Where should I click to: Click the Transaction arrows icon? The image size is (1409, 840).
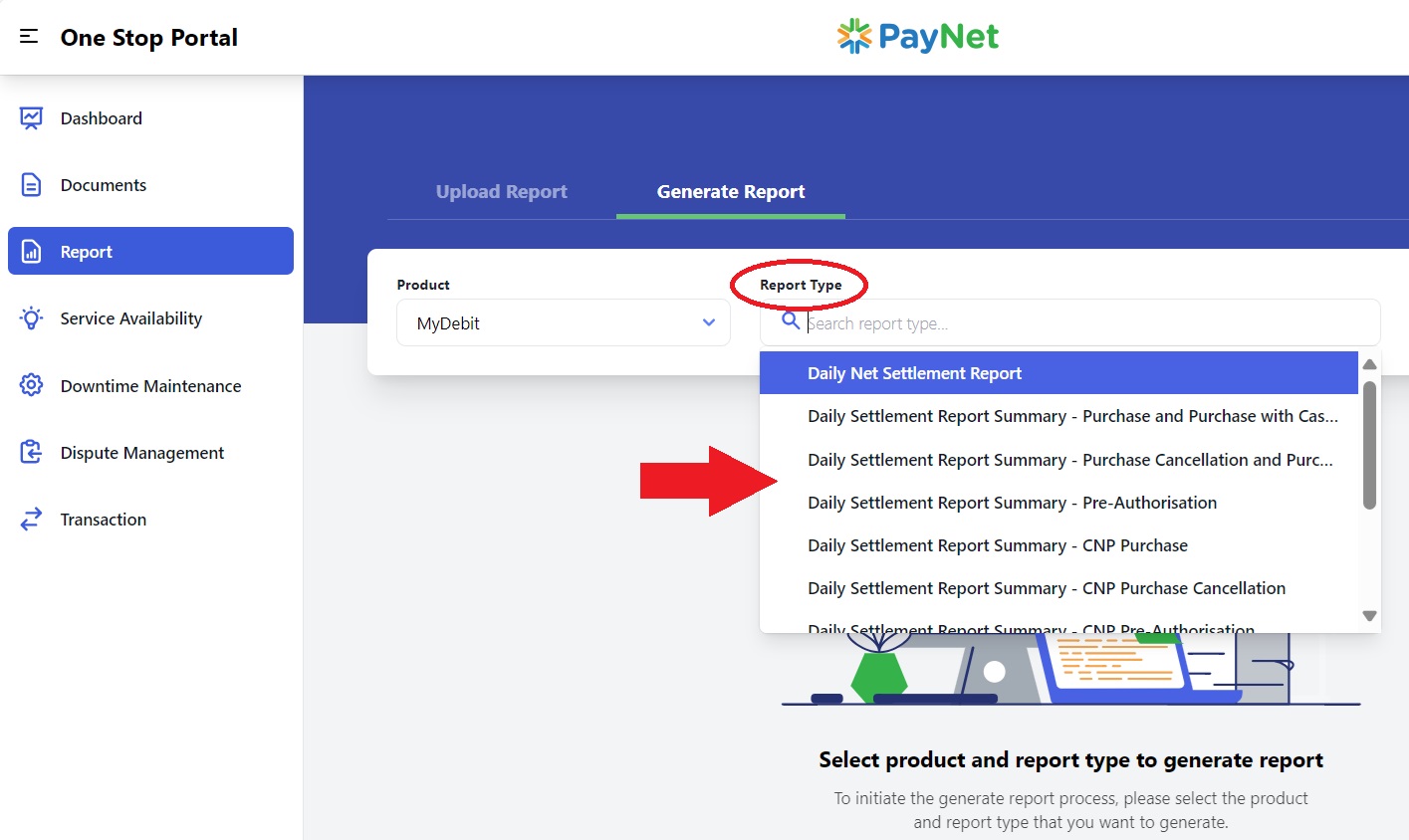(31, 520)
